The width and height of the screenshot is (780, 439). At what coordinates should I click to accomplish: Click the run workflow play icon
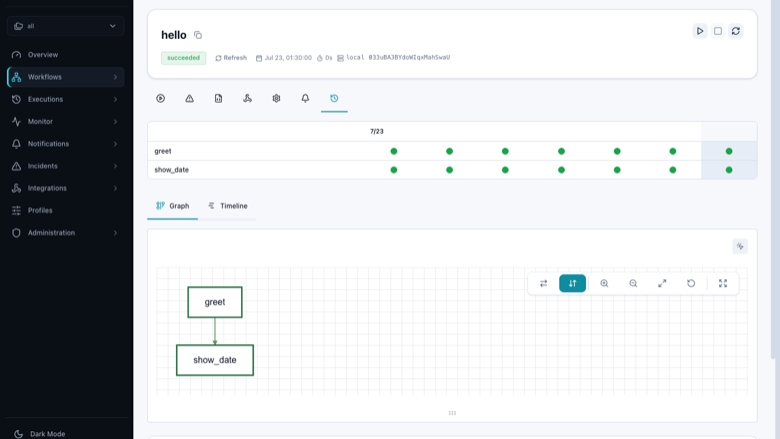click(x=699, y=31)
